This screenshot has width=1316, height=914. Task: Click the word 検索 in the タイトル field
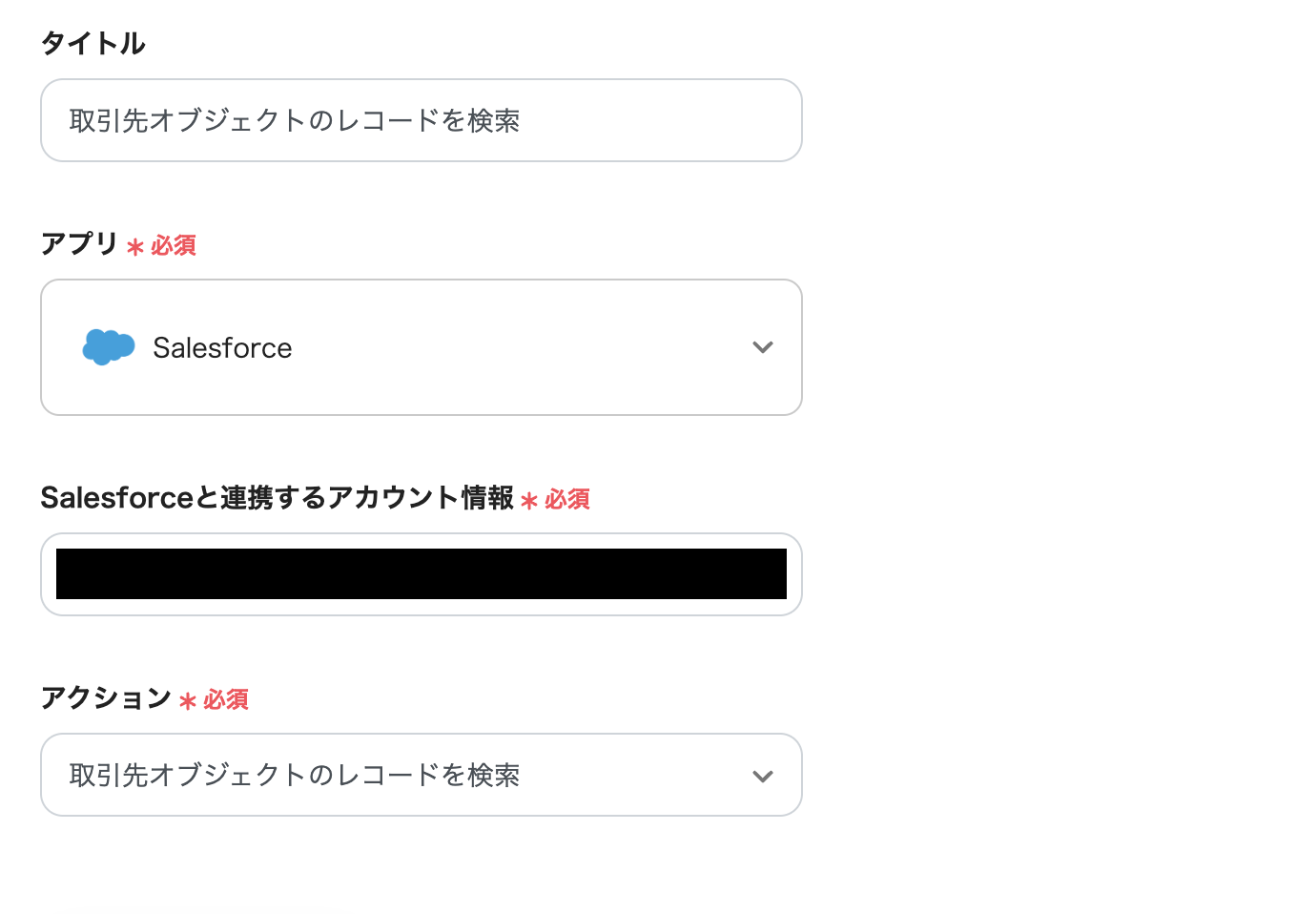pyautogui.click(x=494, y=121)
